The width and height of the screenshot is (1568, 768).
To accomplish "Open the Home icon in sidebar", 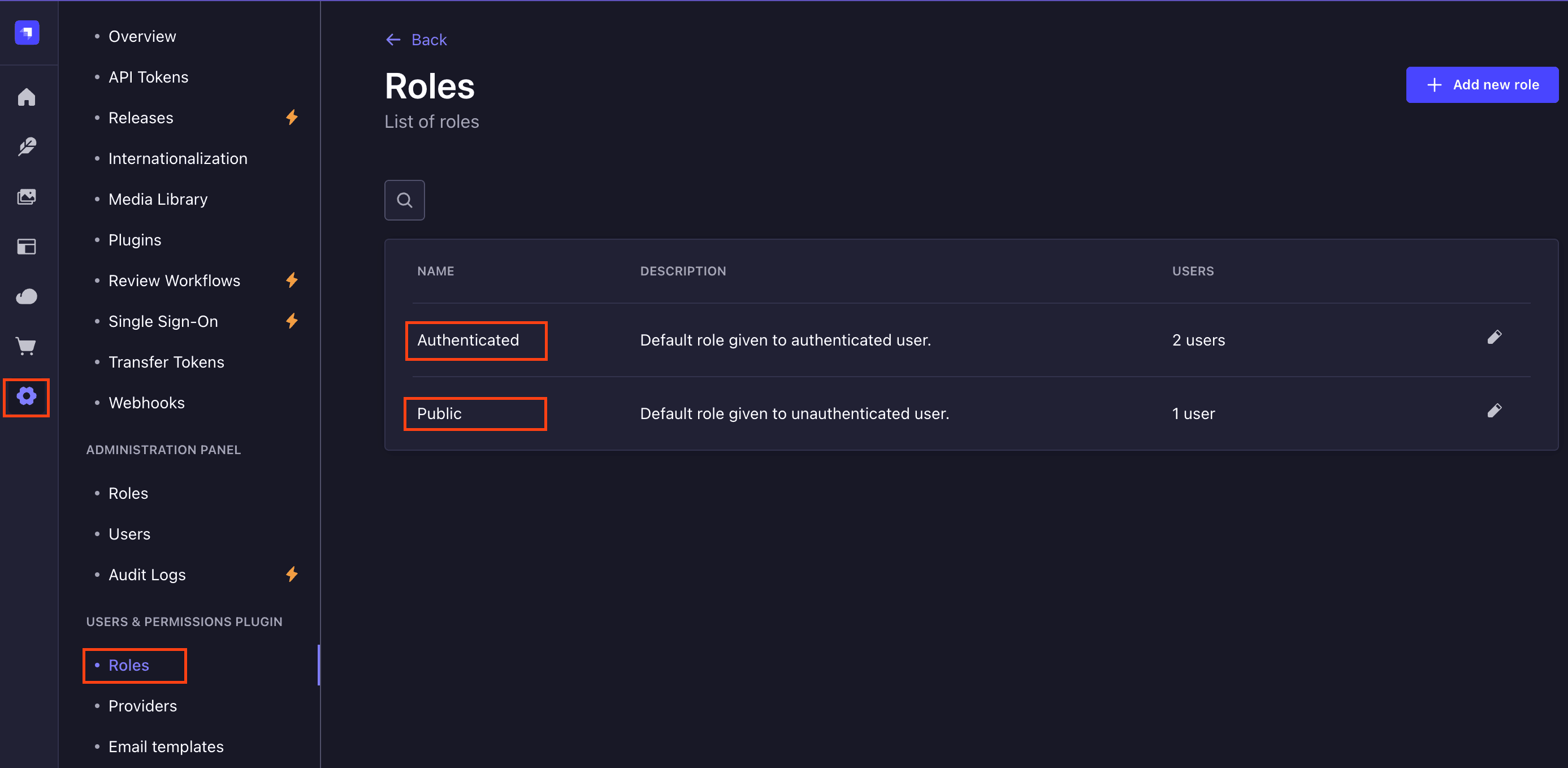I will pos(27,97).
